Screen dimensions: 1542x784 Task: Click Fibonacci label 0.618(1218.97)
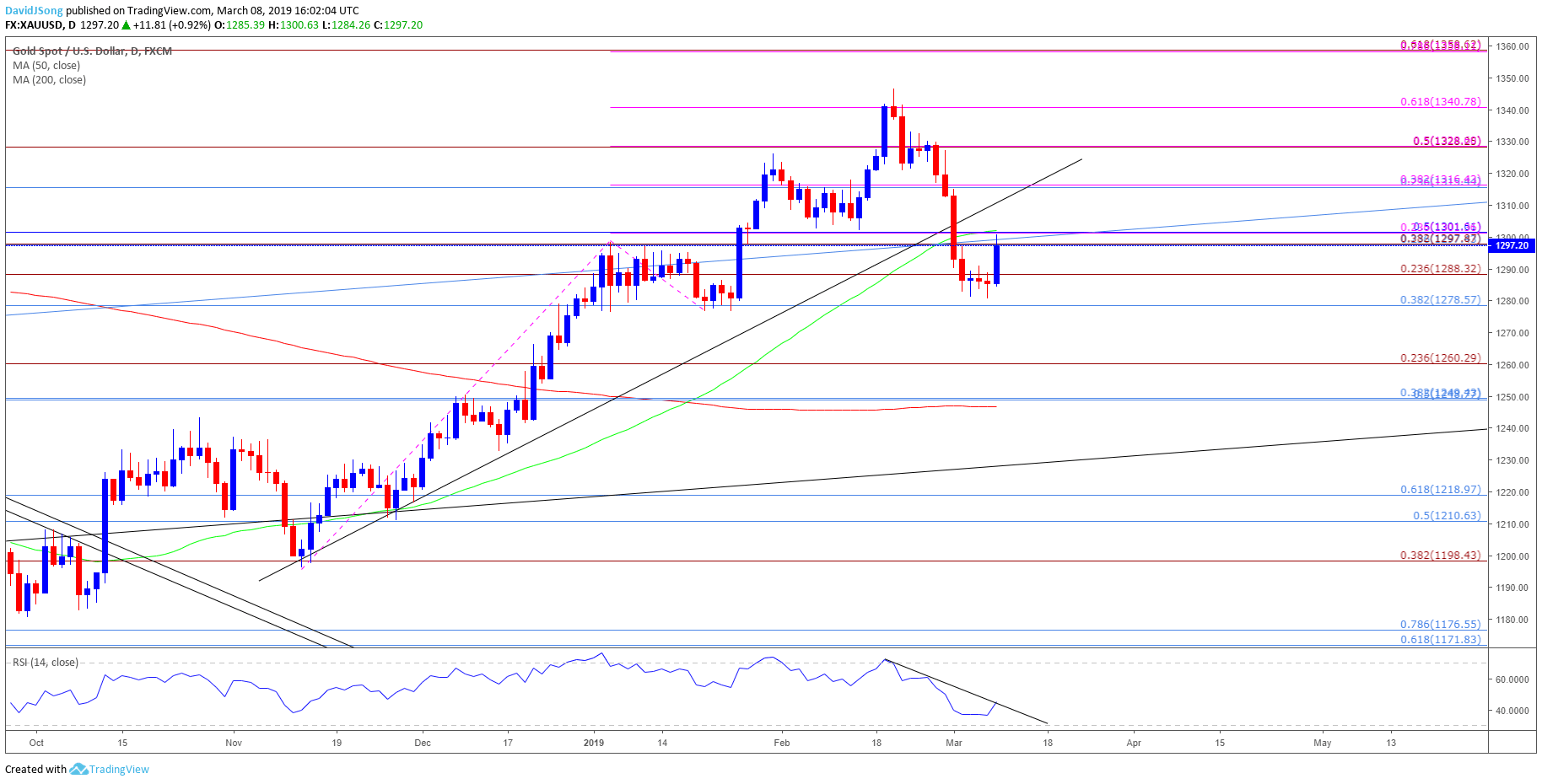[x=1440, y=490]
